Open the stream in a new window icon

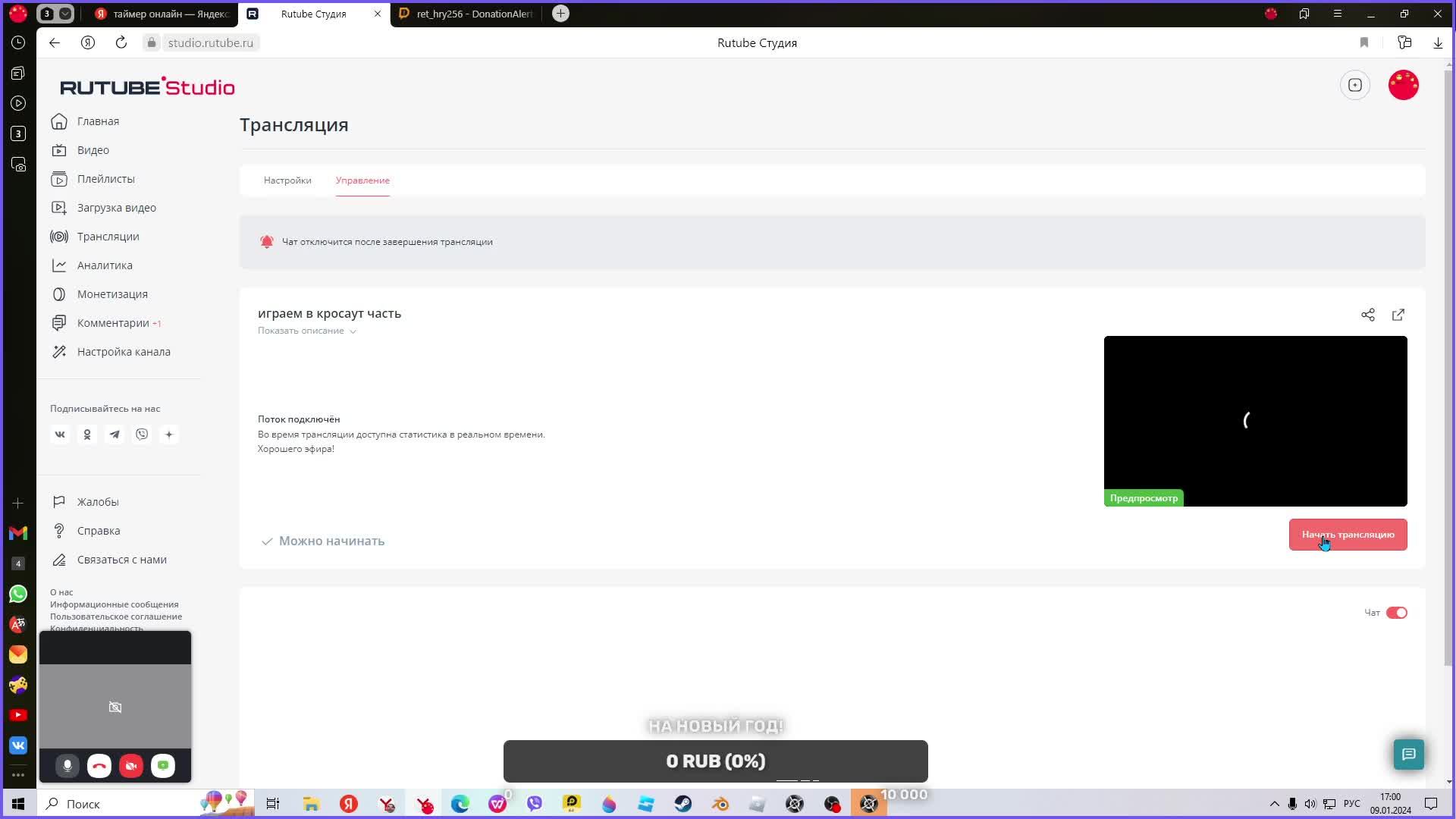pos(1398,315)
